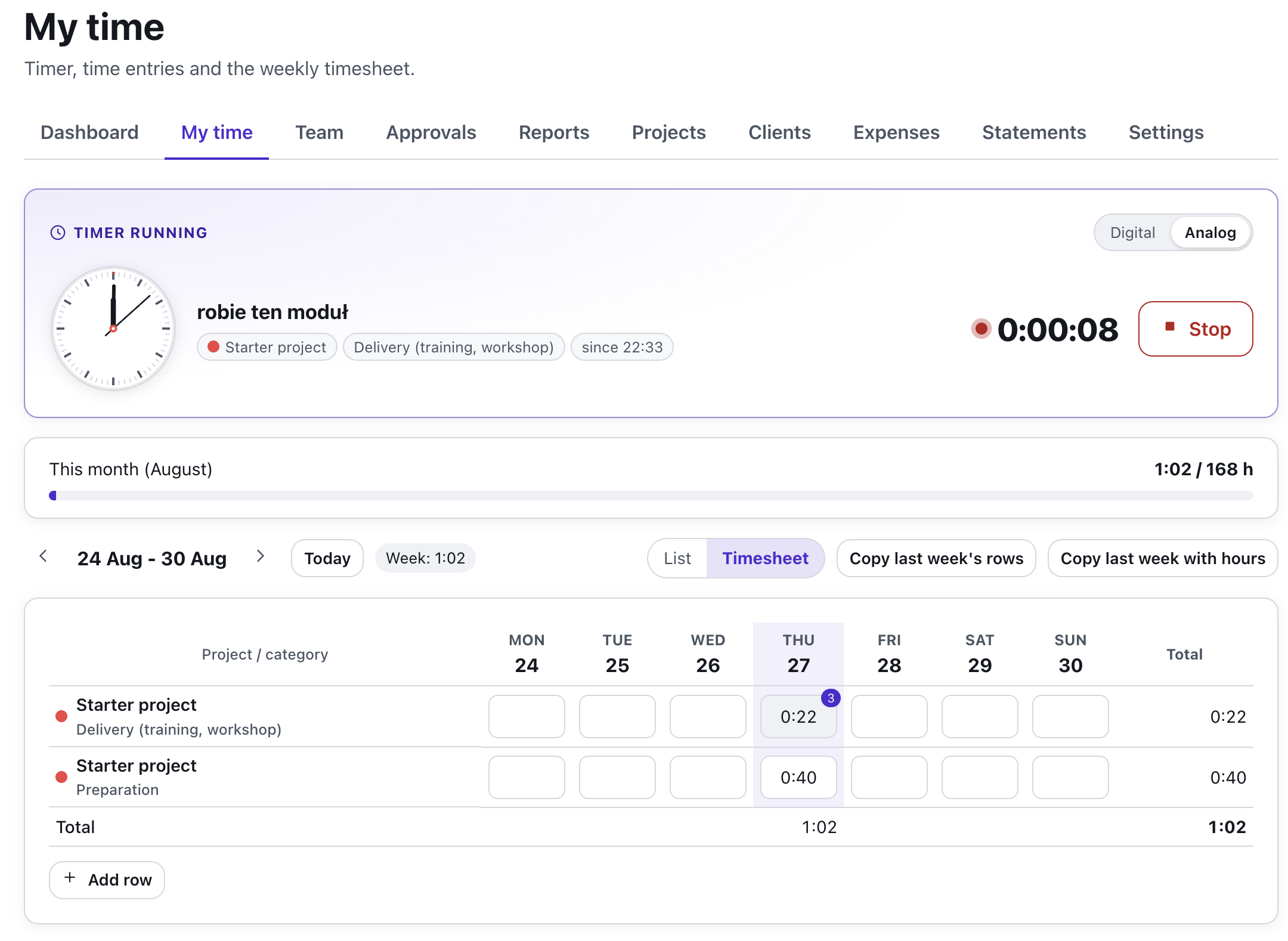The height and width of the screenshot is (941, 1288).
Task: Click the 24 Aug - 30 Aug date range
Action: (x=152, y=559)
